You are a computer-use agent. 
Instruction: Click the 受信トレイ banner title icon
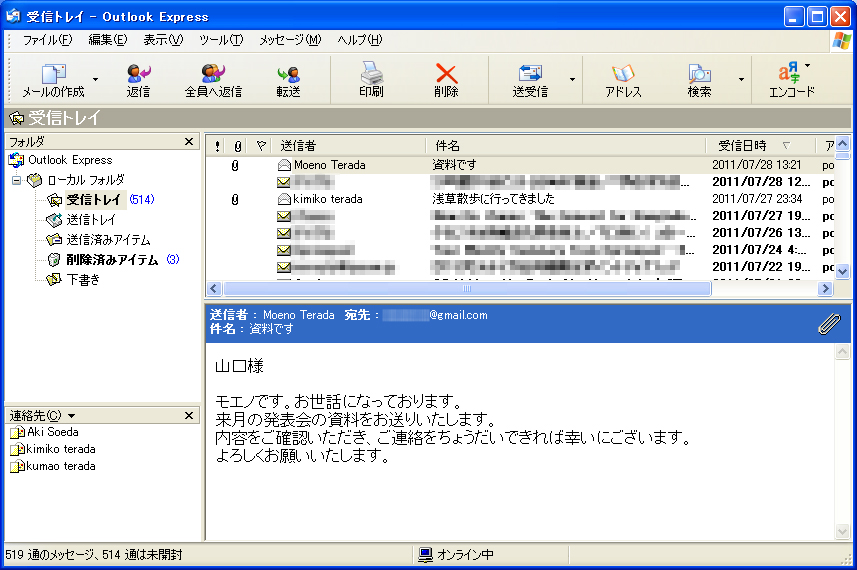coord(17,118)
